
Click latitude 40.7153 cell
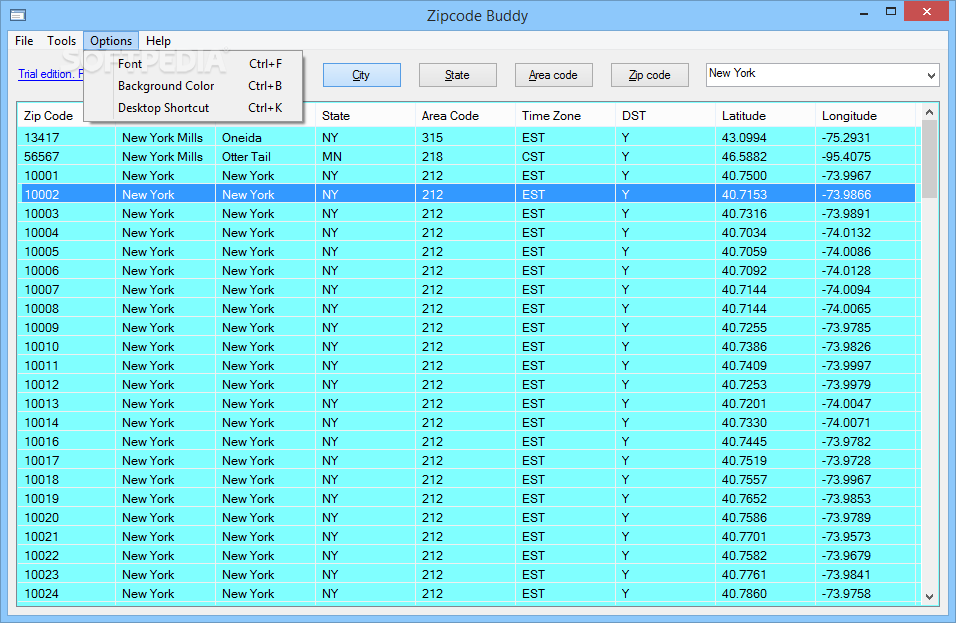(x=765, y=194)
